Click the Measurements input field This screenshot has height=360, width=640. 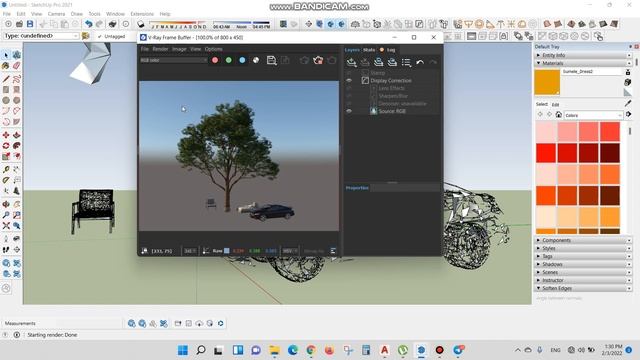[x=80, y=323]
